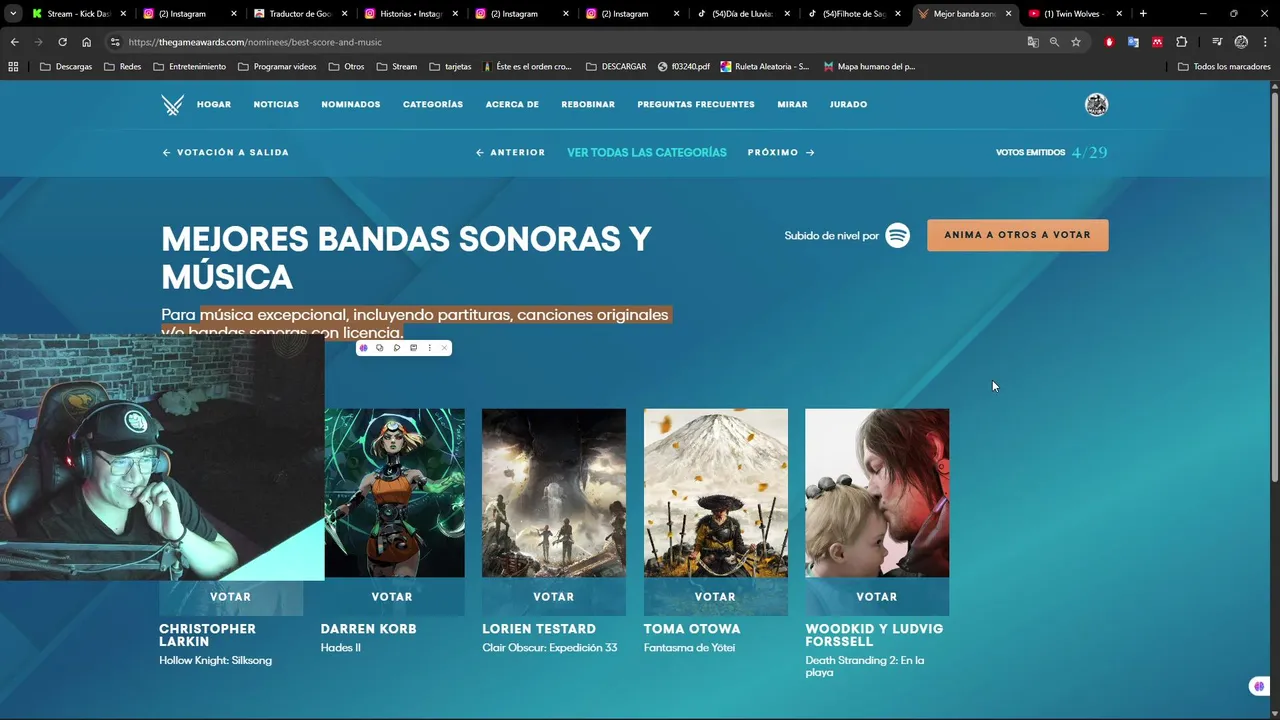Vote for Toma Otowa
The height and width of the screenshot is (720, 1280).
coord(715,597)
